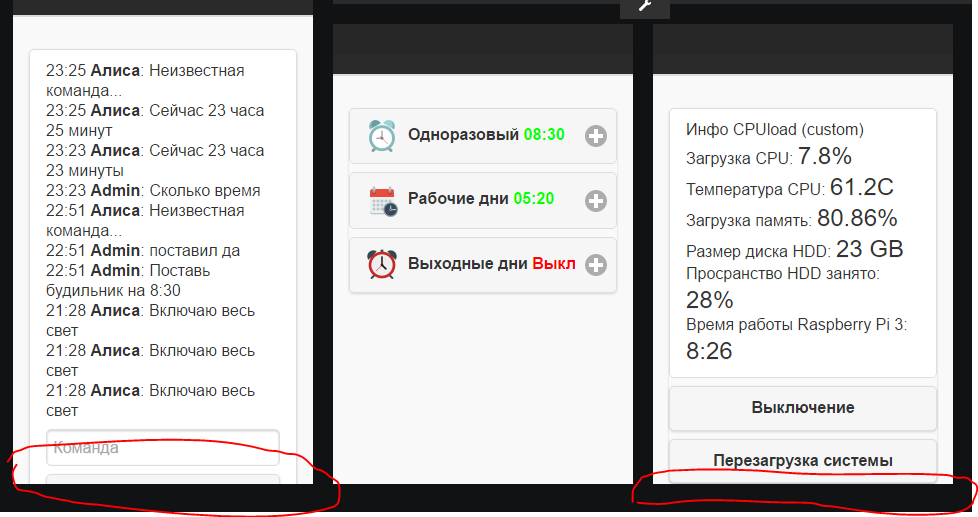Click the 05:20 alarm time
978x517 pixels.
pos(534,198)
